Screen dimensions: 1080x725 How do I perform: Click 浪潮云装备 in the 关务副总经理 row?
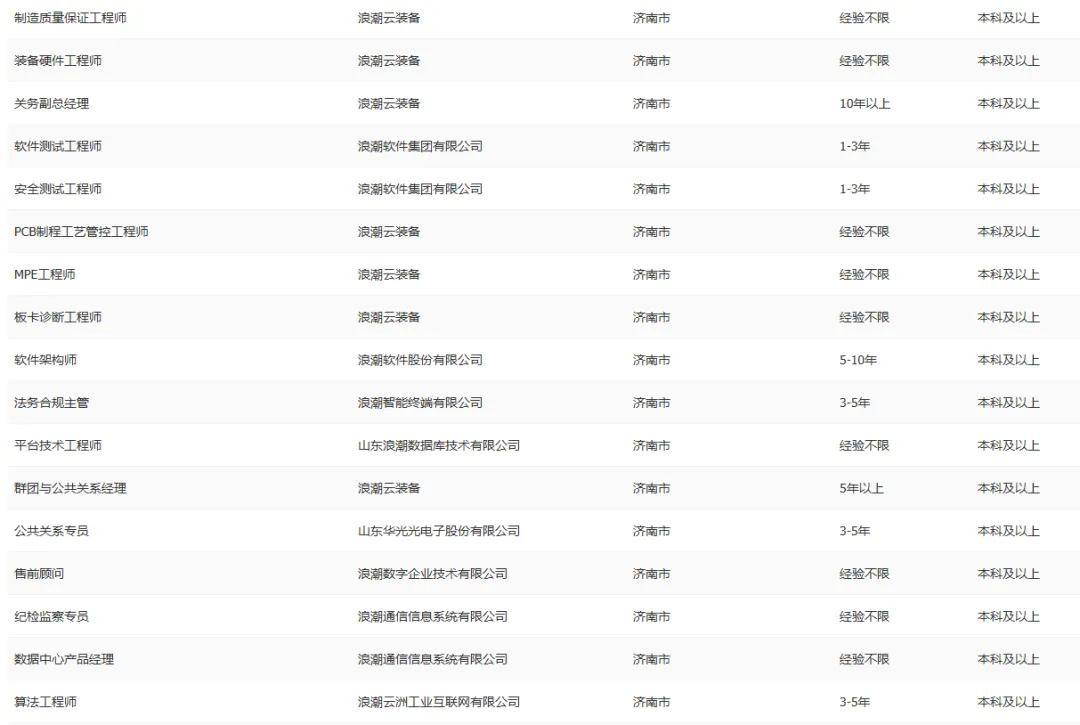[x=389, y=103]
